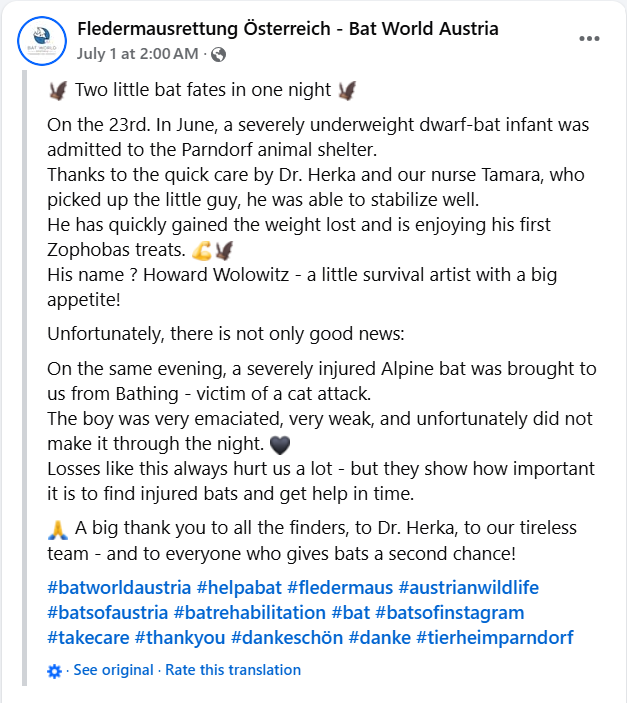Viewport: 627px width, 703px height.
Task: Open the #takecare hashtag
Action: [88, 638]
